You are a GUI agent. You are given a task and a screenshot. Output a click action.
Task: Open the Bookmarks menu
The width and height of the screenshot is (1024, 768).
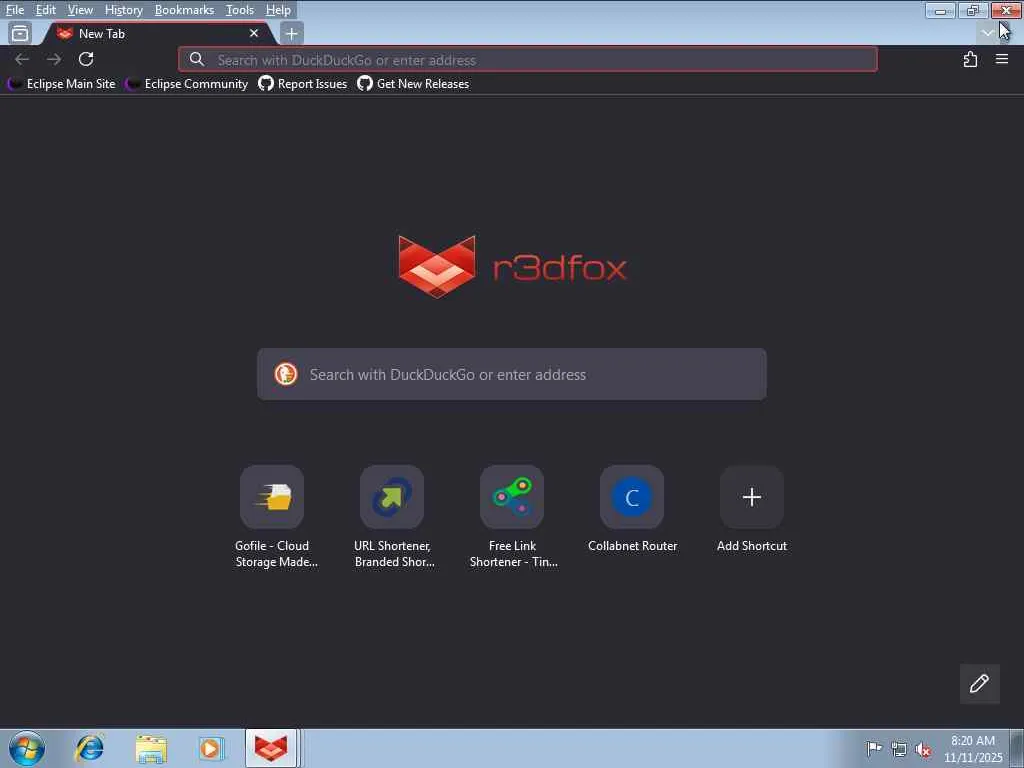click(x=184, y=10)
